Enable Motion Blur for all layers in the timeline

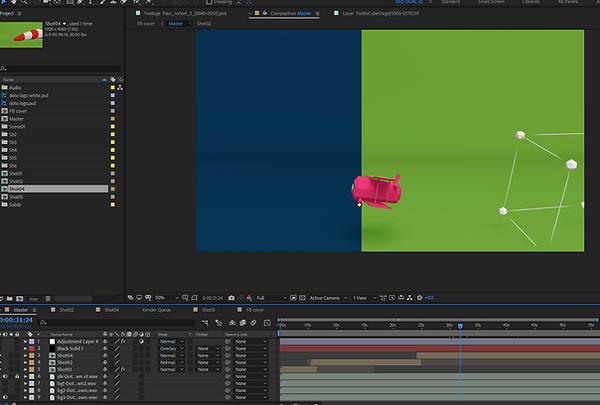pyautogui.click(x=253, y=323)
